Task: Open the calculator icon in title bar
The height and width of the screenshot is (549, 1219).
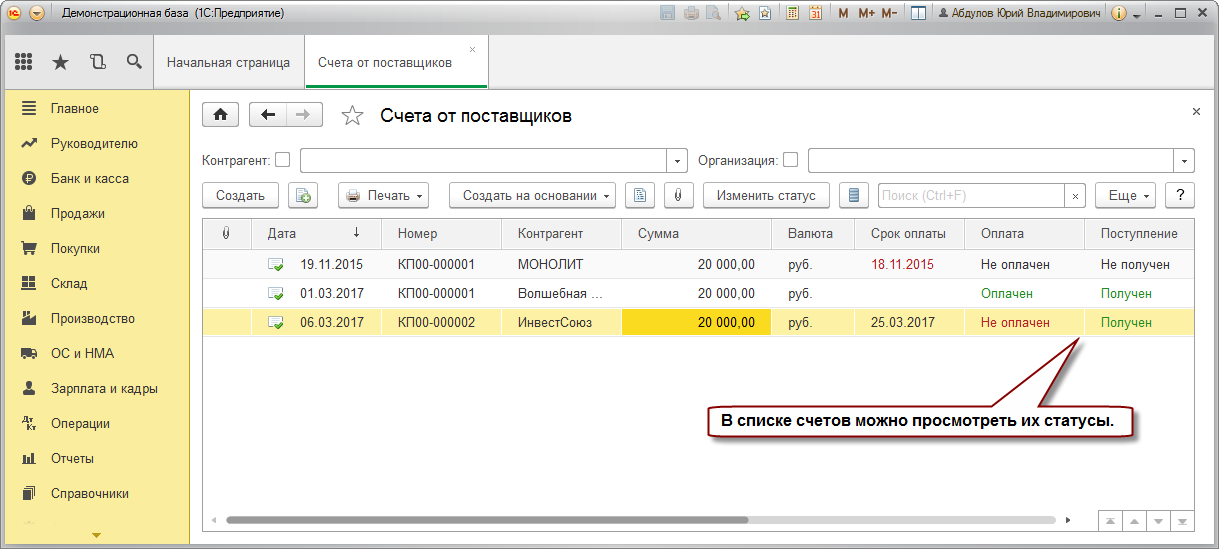Action: pos(792,14)
